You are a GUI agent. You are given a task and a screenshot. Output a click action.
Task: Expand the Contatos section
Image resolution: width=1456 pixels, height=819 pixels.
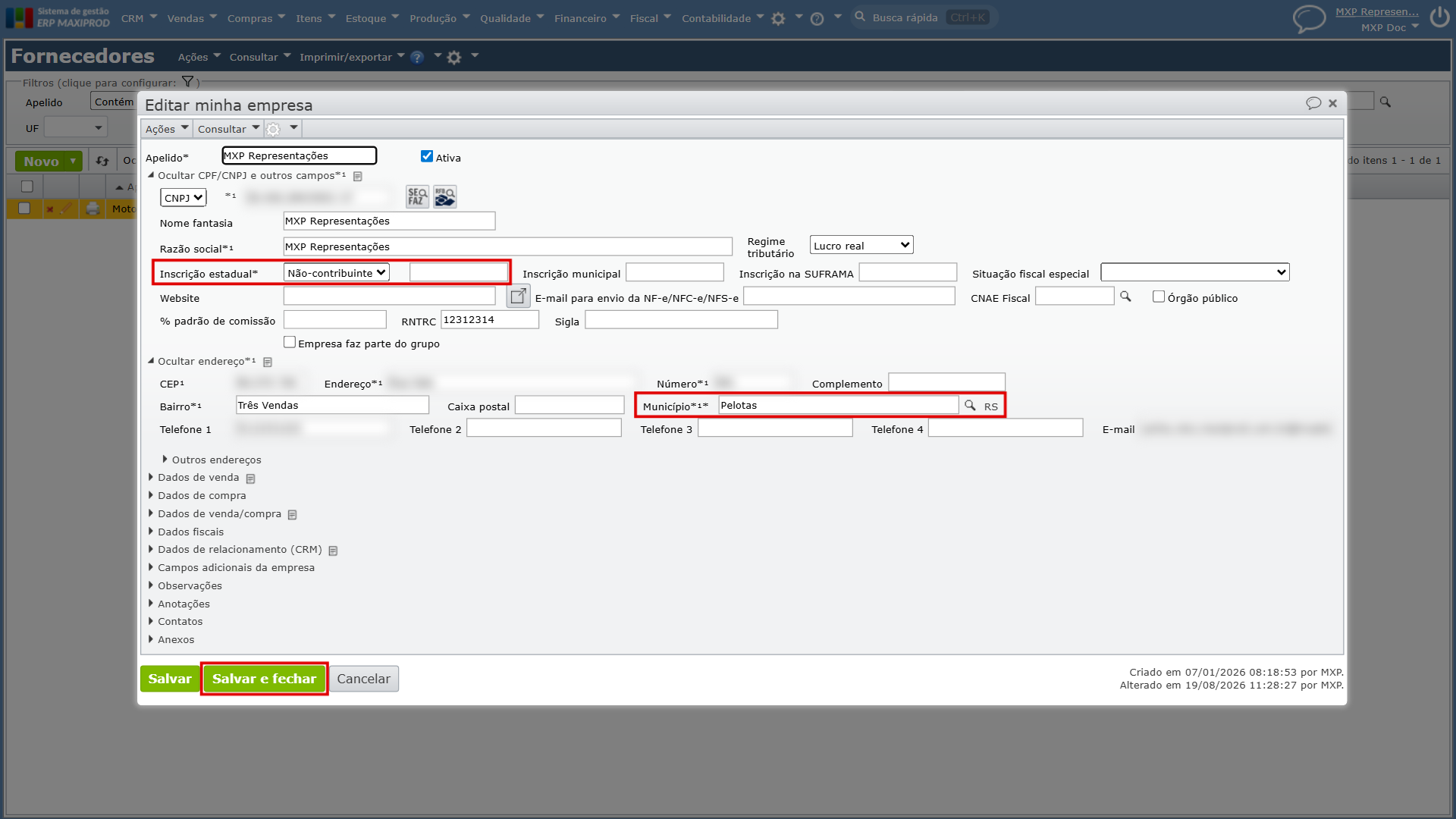coord(180,622)
